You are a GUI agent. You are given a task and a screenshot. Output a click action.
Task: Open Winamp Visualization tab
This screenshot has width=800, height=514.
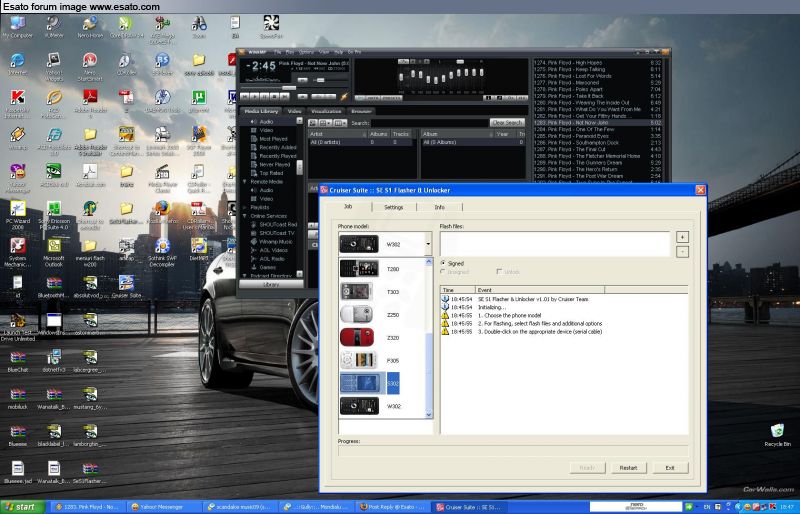coord(326,111)
